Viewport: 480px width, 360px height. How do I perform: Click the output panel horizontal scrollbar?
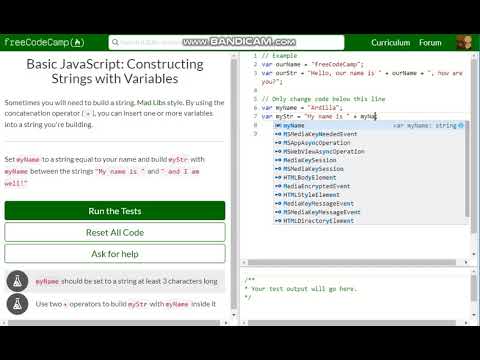(352, 323)
